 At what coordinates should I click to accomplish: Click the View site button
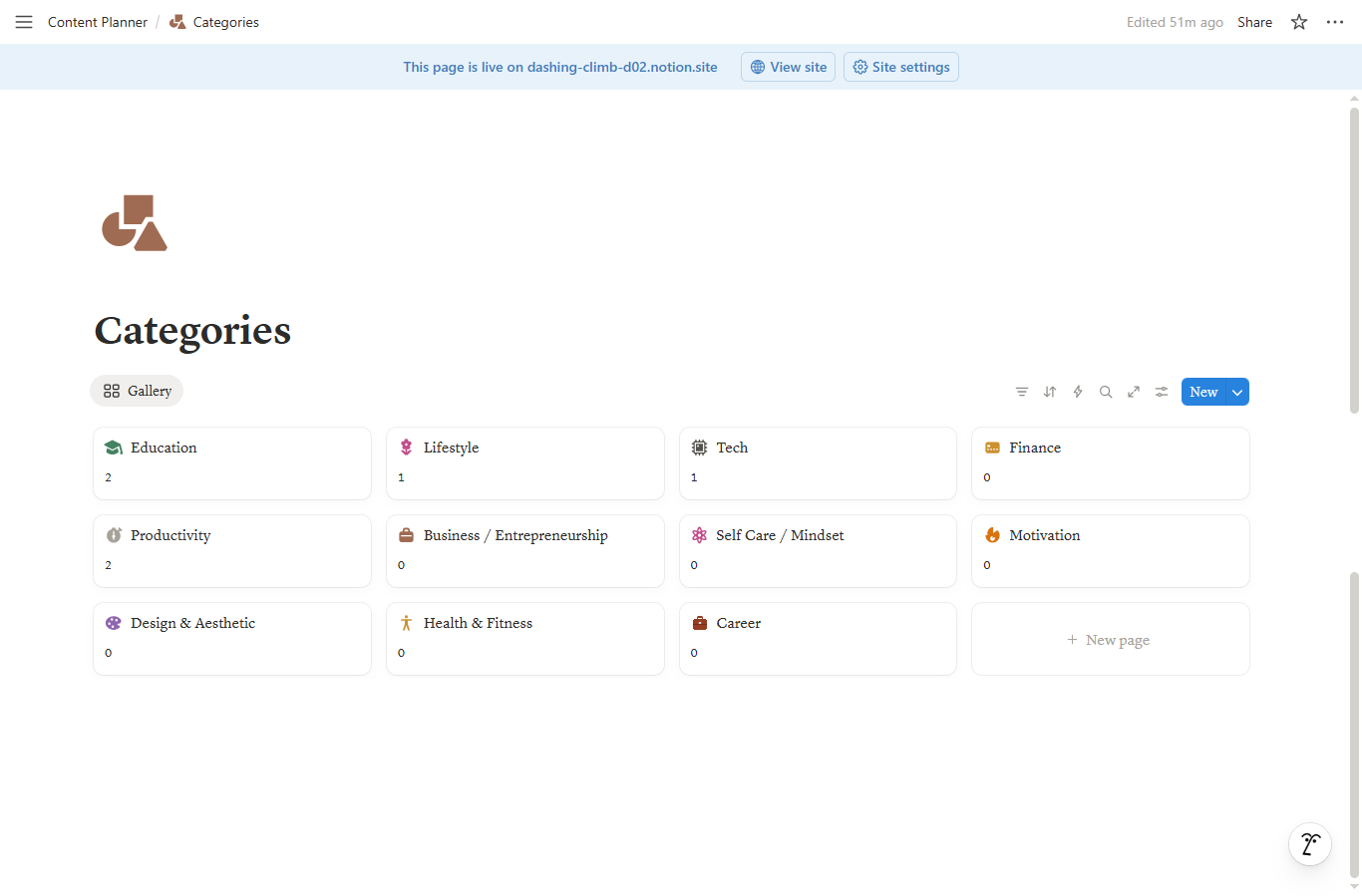click(788, 67)
